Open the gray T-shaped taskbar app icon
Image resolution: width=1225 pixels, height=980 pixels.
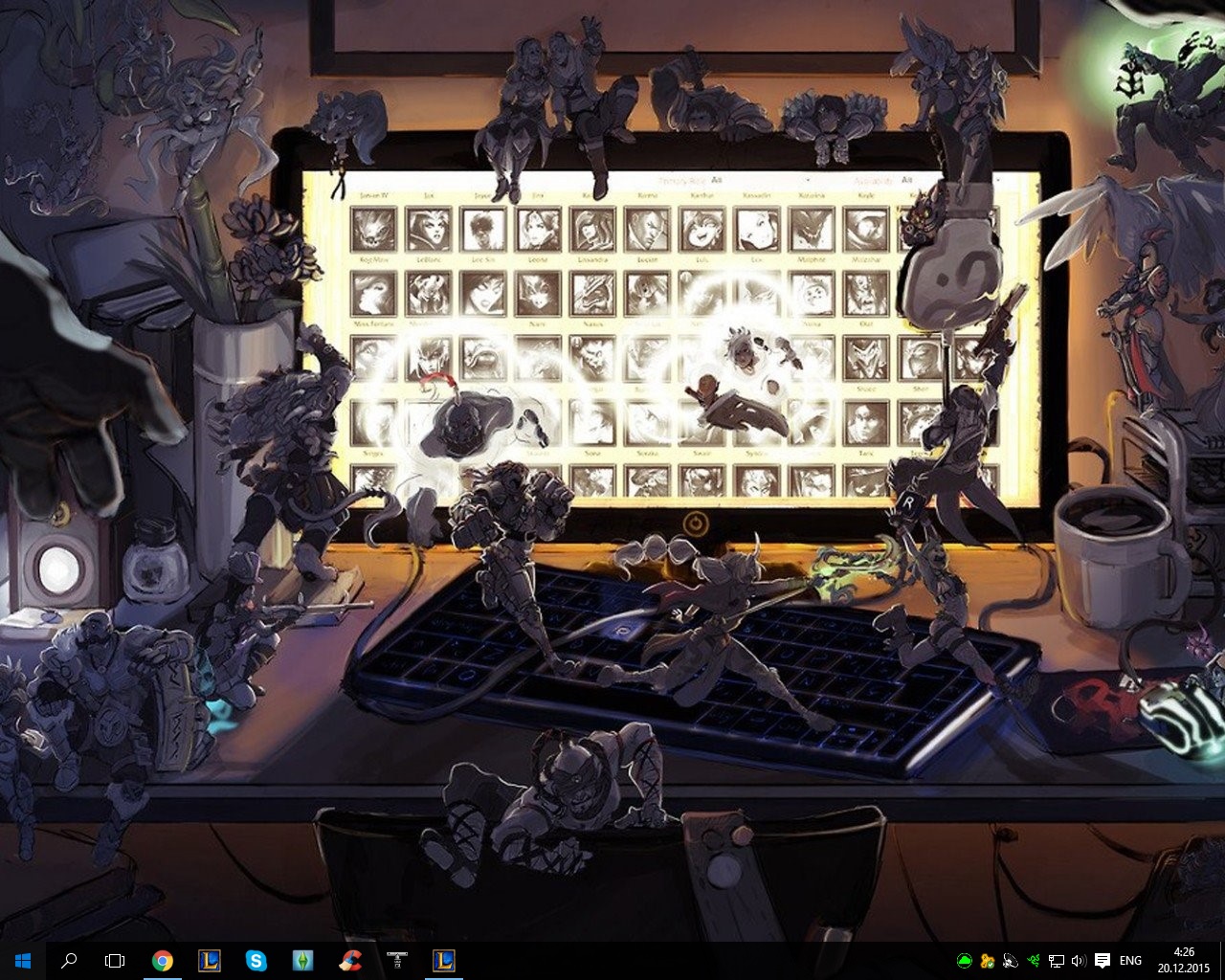tap(396, 961)
